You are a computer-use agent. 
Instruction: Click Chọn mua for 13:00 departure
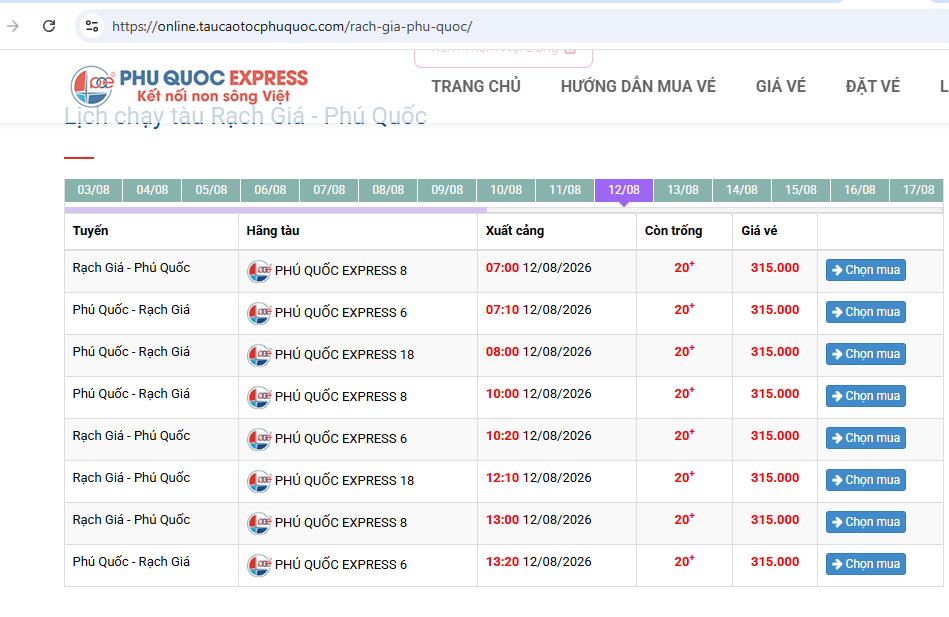(865, 522)
